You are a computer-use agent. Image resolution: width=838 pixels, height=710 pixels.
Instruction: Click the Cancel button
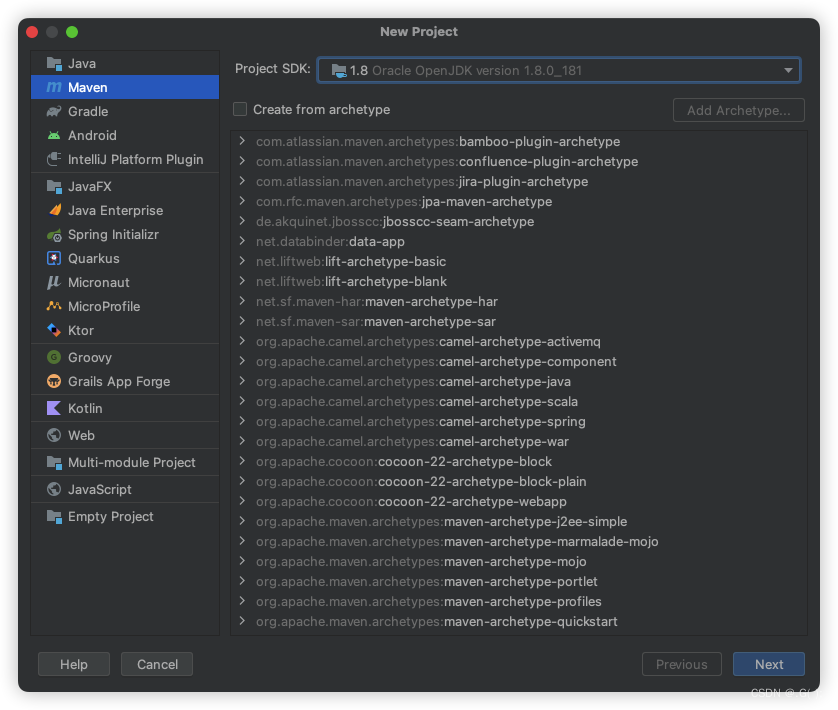[157, 664]
